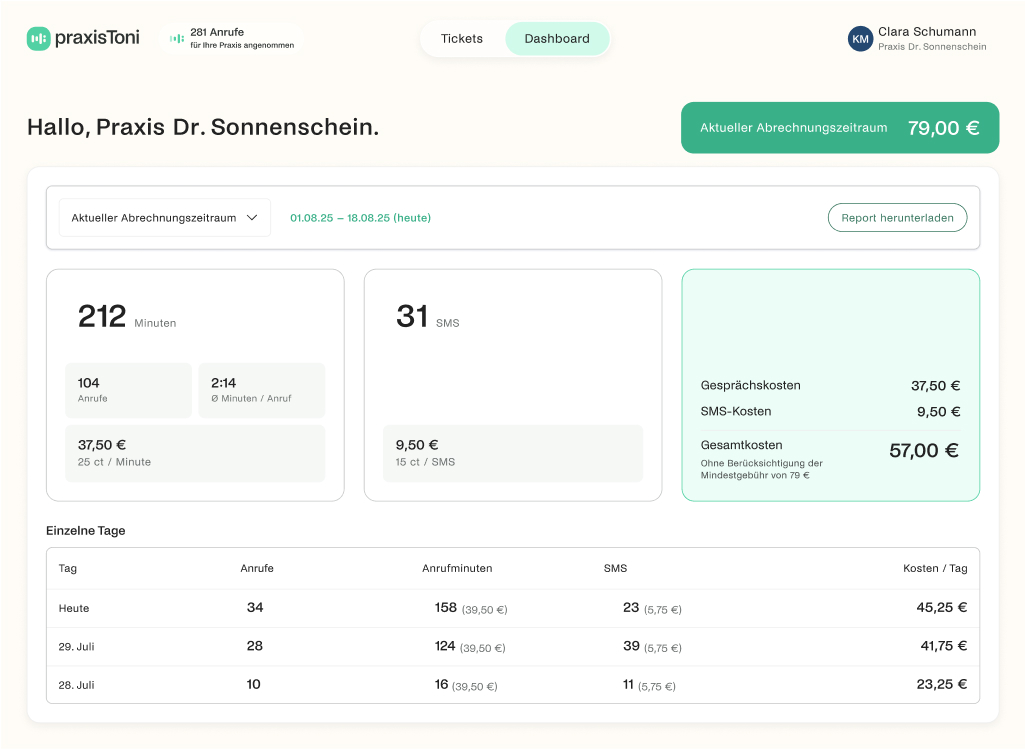Viewport: 1025px width, 749px height.
Task: Select the 31 SMS statistics card
Action: pos(513,384)
